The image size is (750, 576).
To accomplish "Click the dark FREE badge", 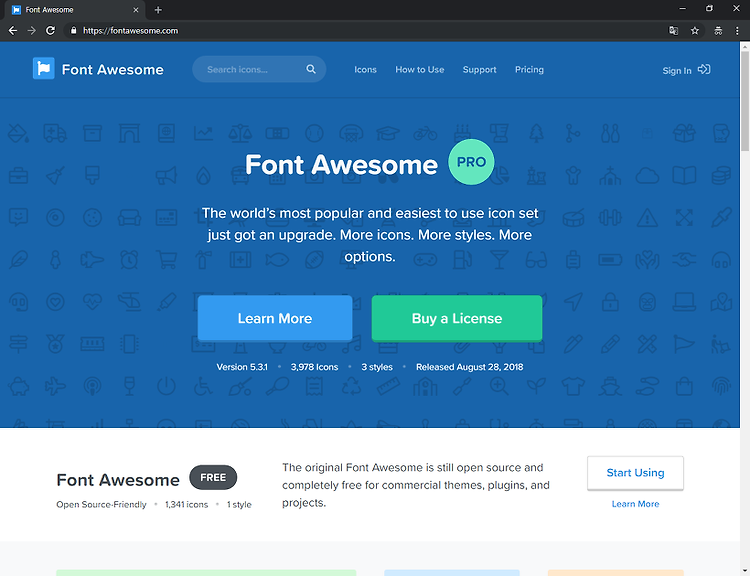I will [213, 477].
